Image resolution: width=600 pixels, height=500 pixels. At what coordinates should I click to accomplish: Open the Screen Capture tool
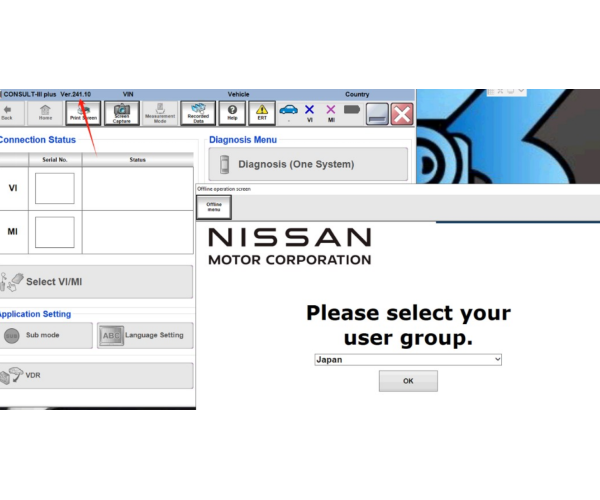pyautogui.click(x=122, y=113)
